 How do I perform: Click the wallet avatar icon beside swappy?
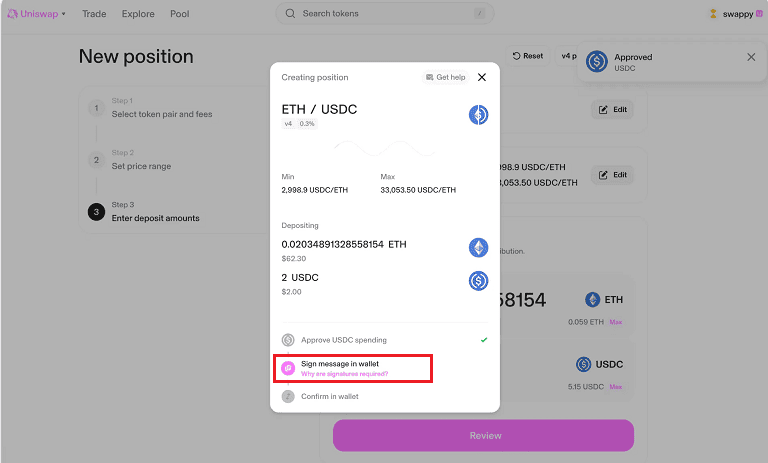[x=713, y=14]
